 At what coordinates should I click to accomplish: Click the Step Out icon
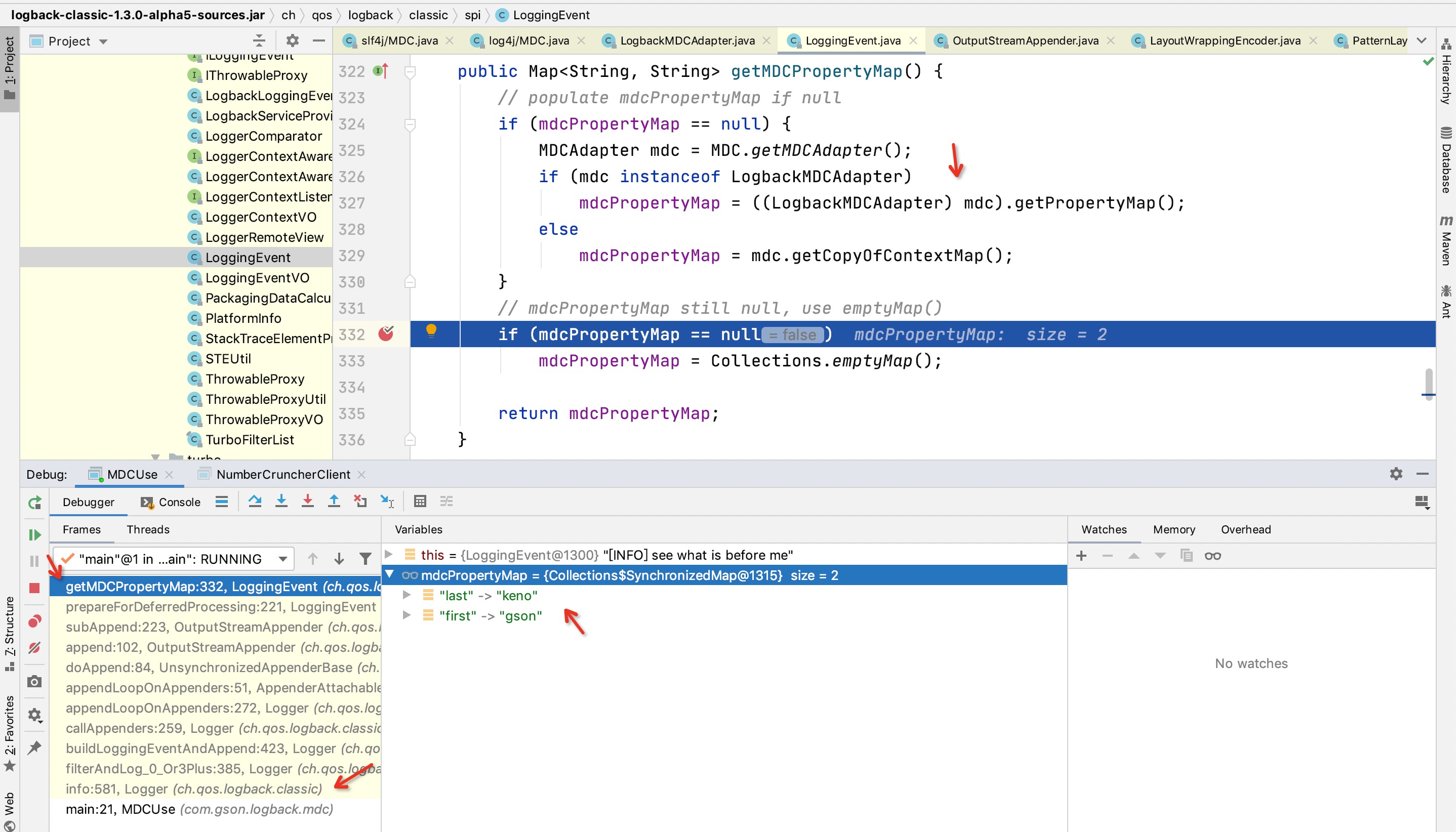(334, 501)
